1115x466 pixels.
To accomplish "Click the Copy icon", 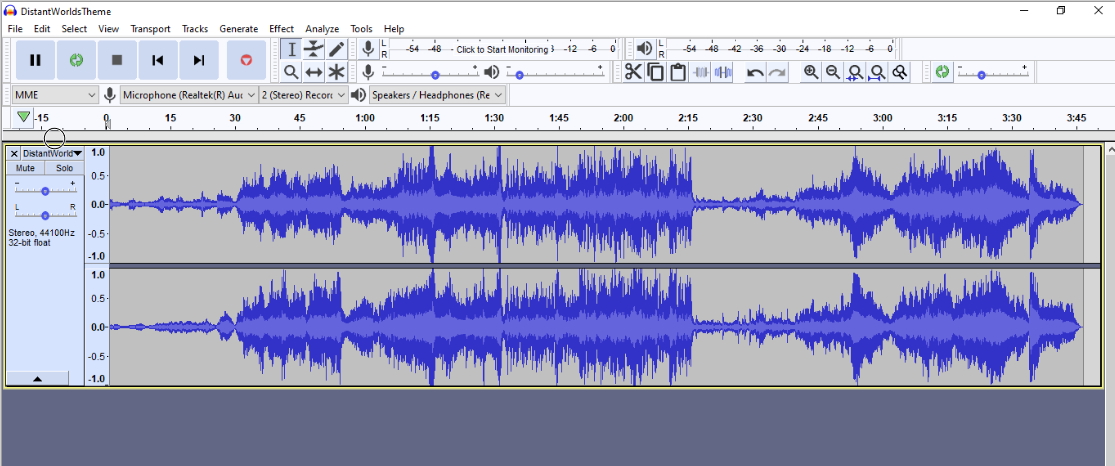I will [656, 72].
